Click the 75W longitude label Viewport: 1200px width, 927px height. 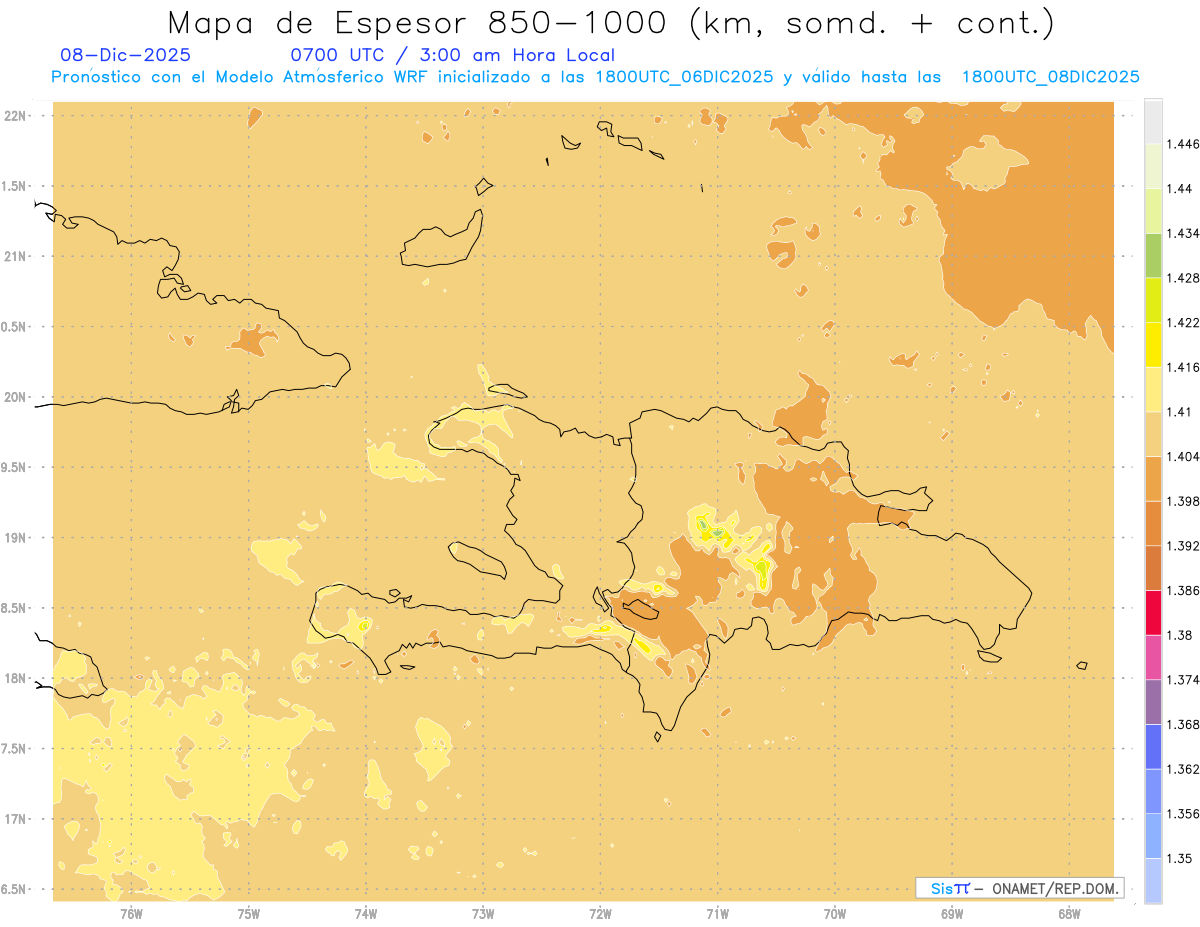[x=248, y=914]
